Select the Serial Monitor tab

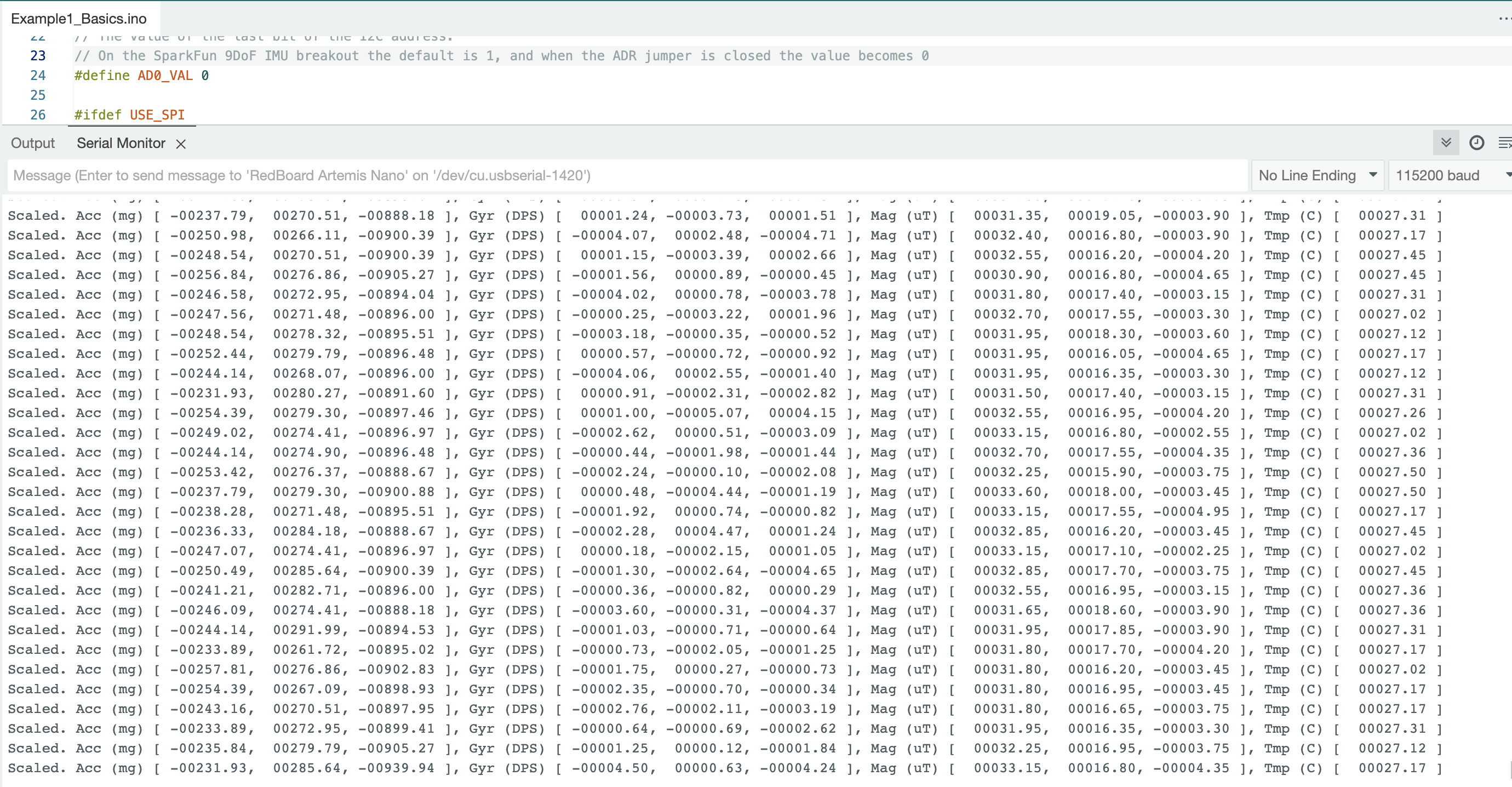pos(121,143)
